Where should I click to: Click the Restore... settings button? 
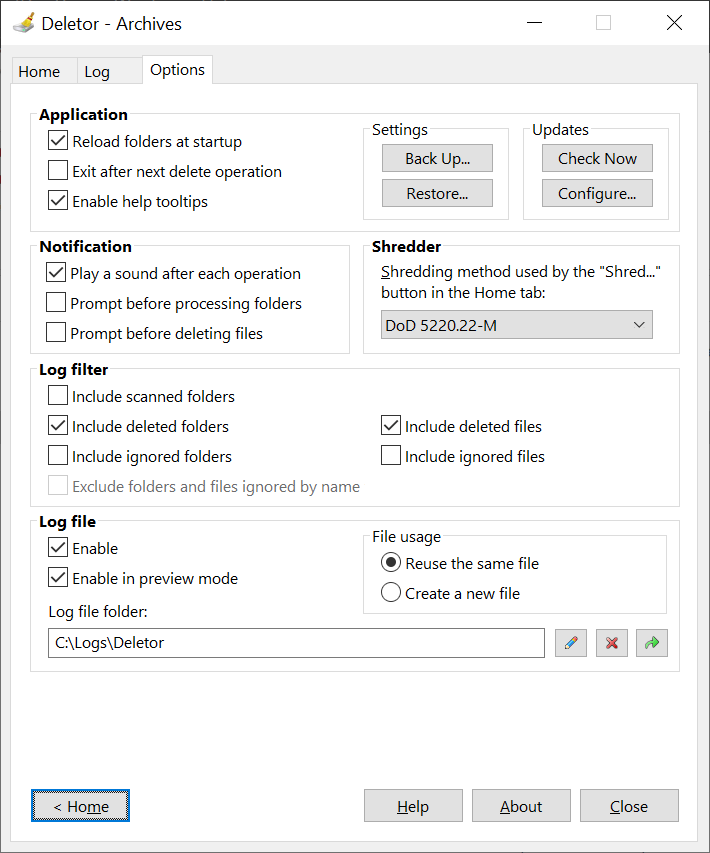coord(437,193)
